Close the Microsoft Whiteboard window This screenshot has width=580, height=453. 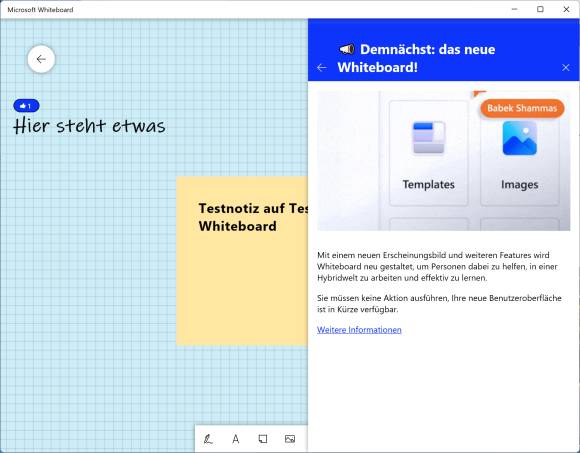(566, 9)
